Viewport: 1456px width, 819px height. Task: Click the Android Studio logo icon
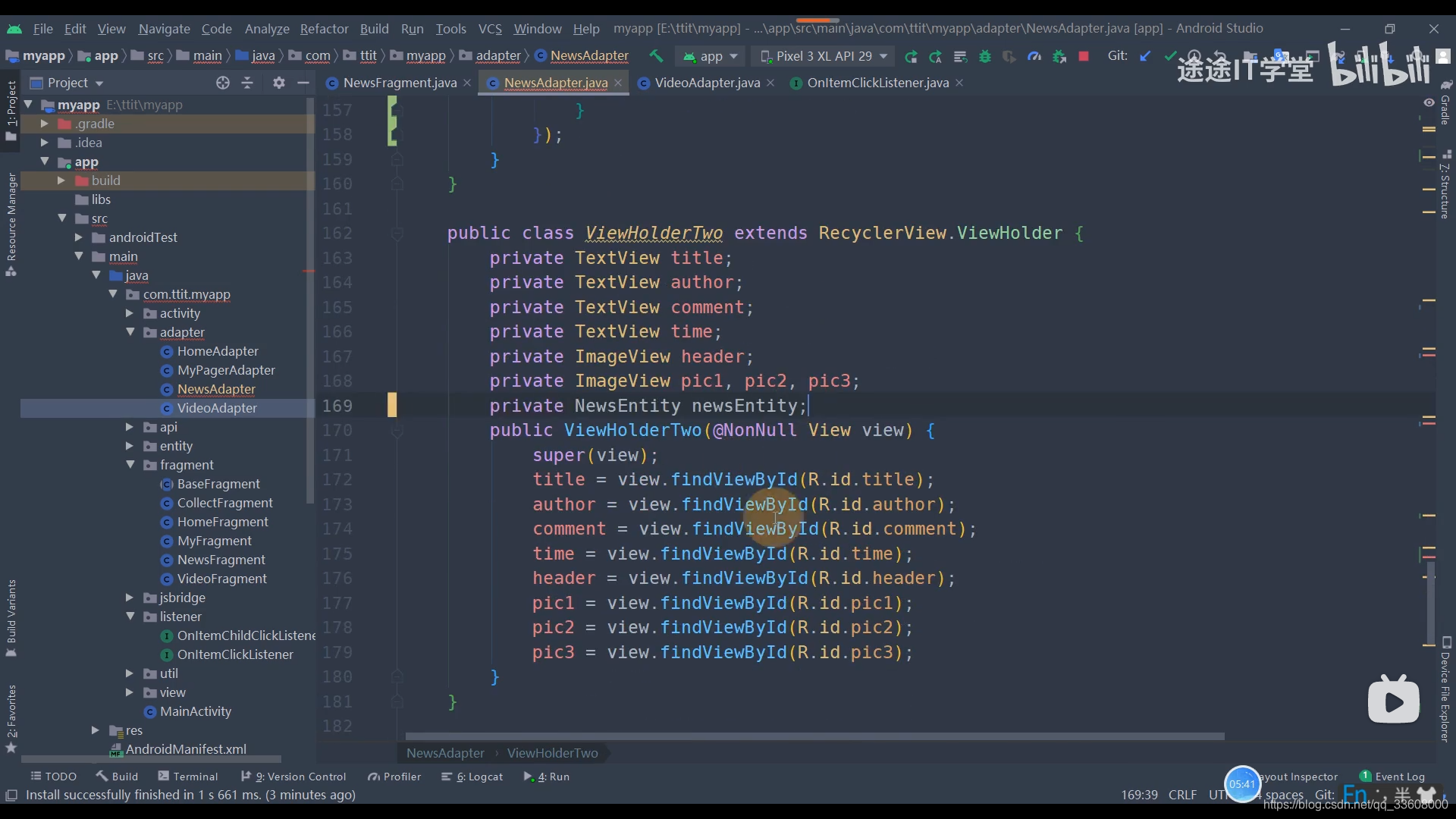pos(14,29)
